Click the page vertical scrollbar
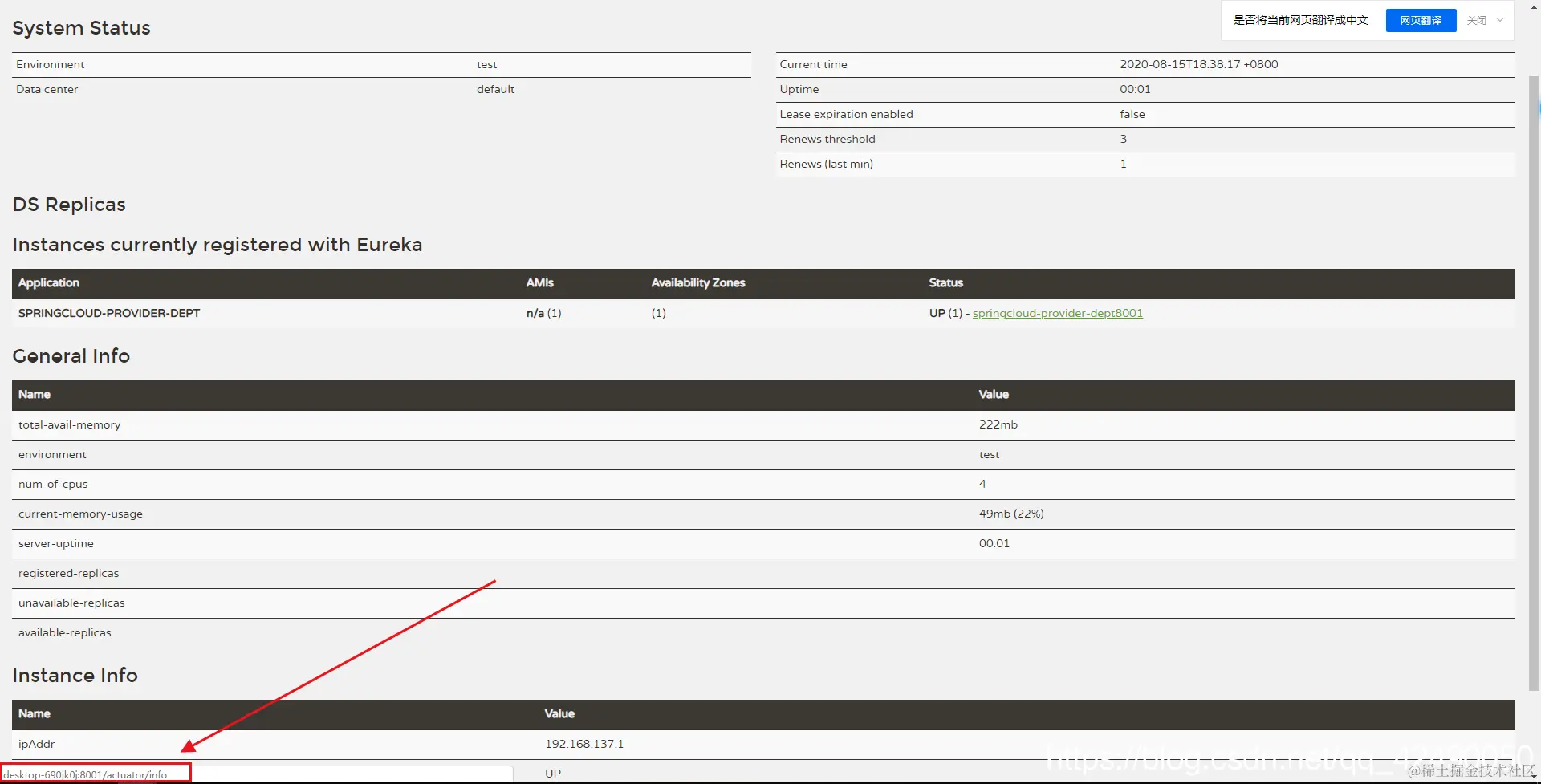The height and width of the screenshot is (784, 1541). pyautogui.click(x=1534, y=385)
